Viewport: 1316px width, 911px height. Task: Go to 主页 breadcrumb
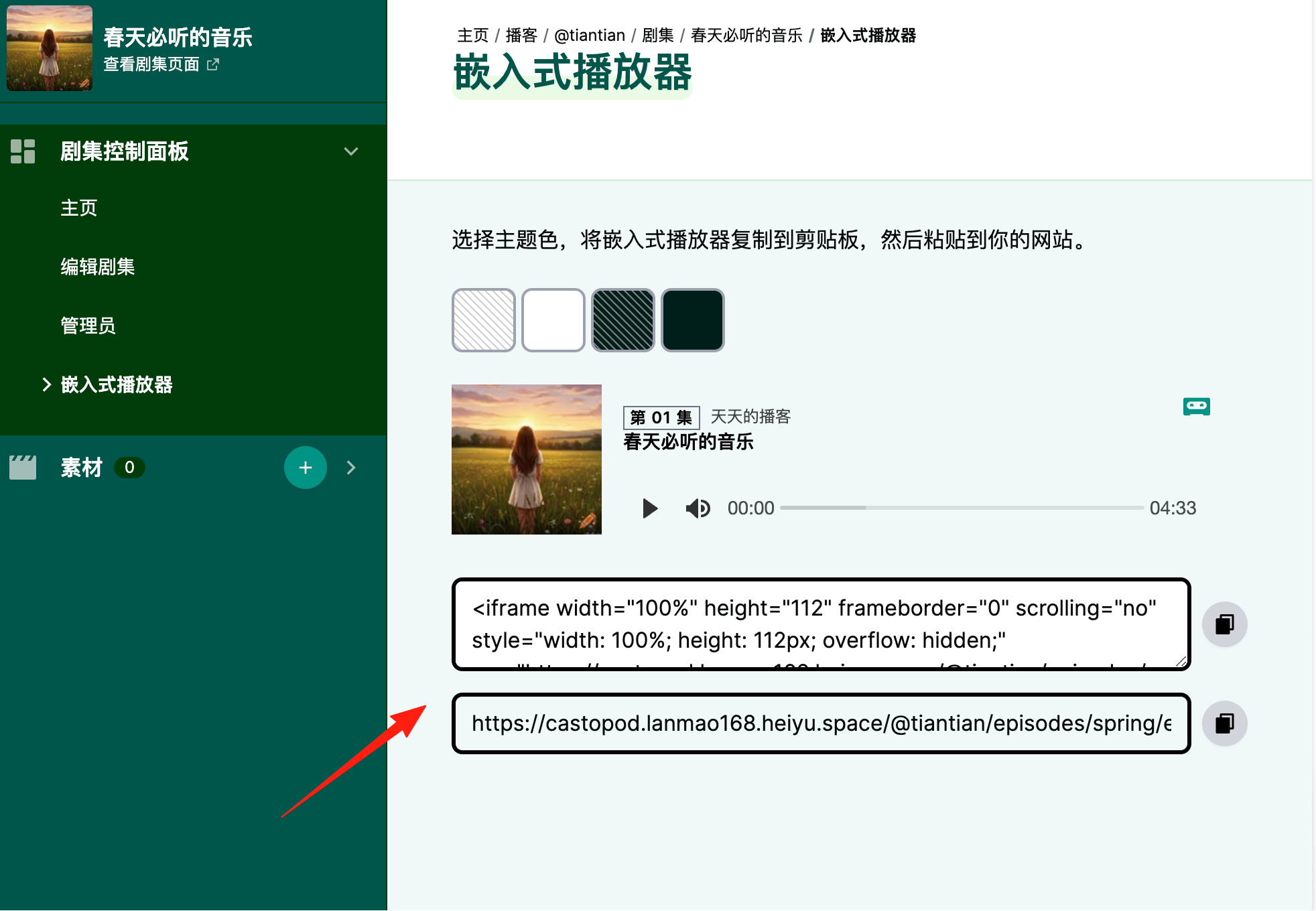coord(473,35)
